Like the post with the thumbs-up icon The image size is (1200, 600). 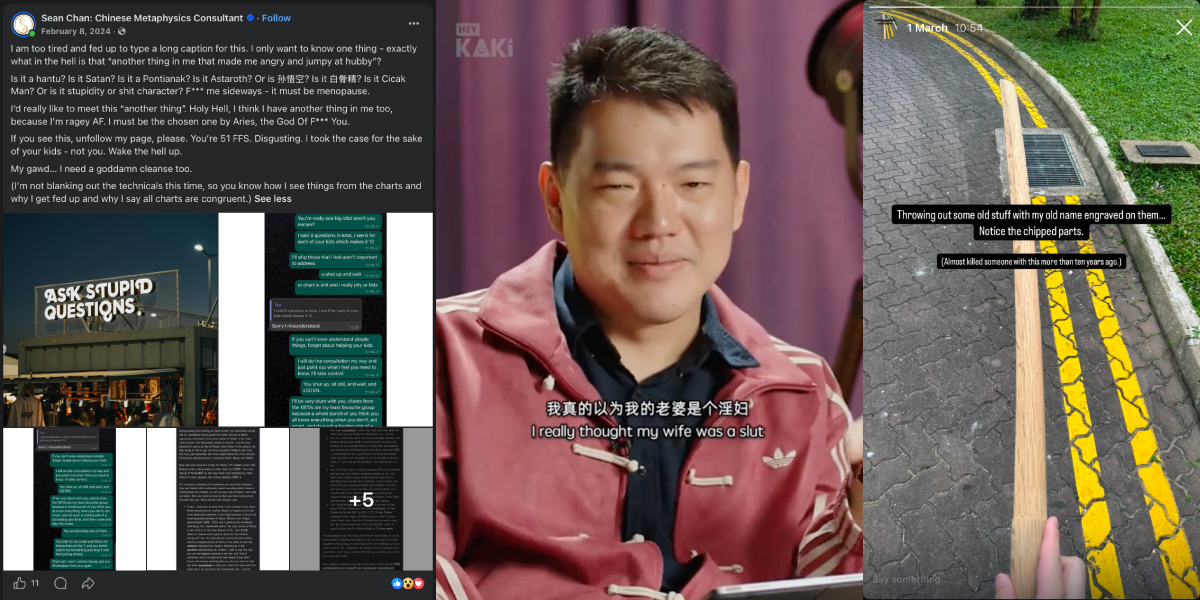(x=20, y=583)
